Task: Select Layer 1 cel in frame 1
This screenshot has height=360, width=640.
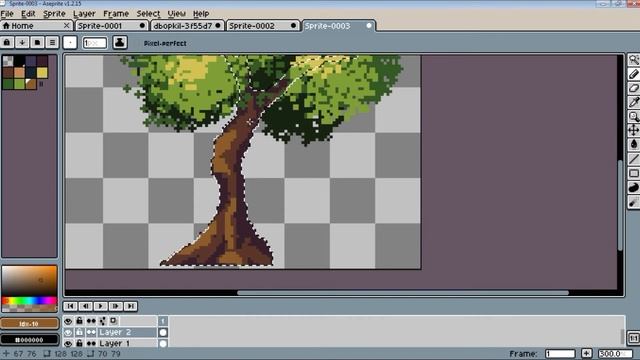Action: [x=163, y=343]
